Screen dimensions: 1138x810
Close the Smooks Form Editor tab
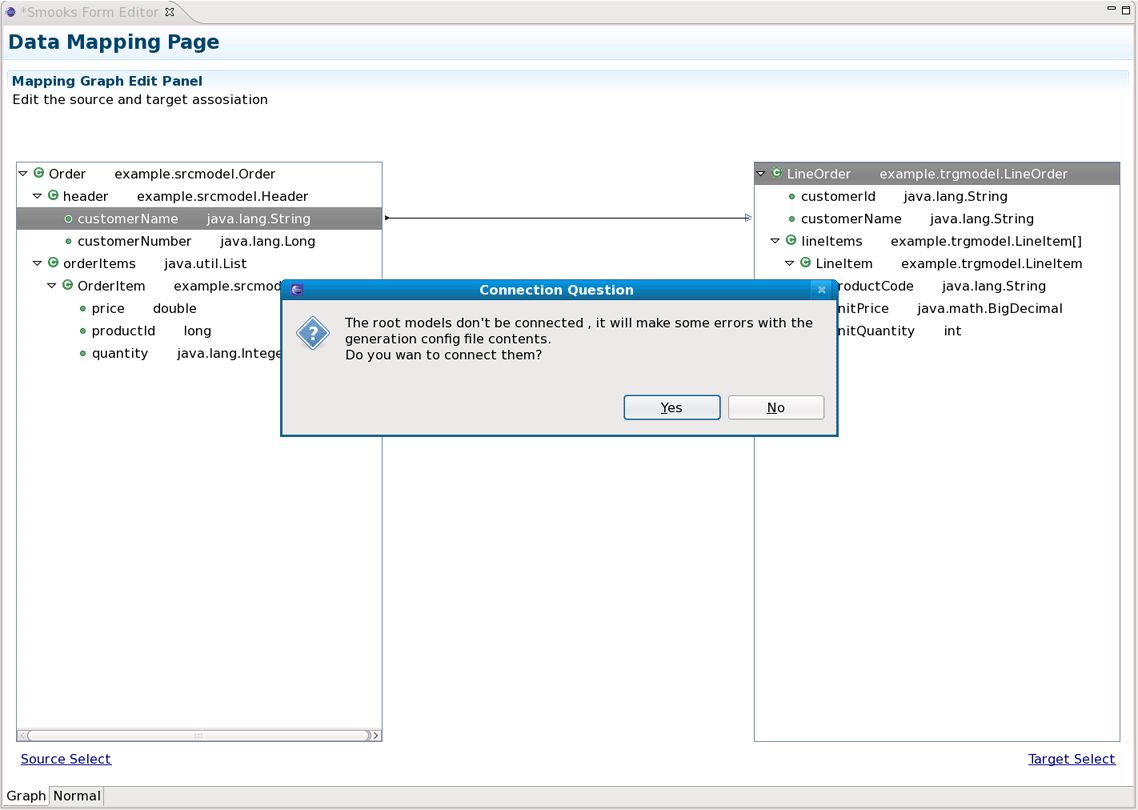(170, 12)
